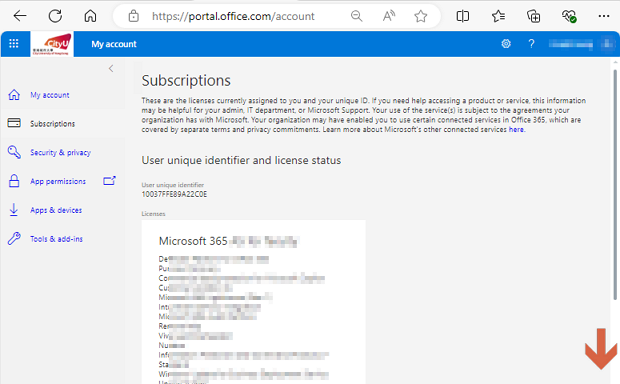The height and width of the screenshot is (384, 620).
Task: Refresh the current page
Action: [55, 16]
